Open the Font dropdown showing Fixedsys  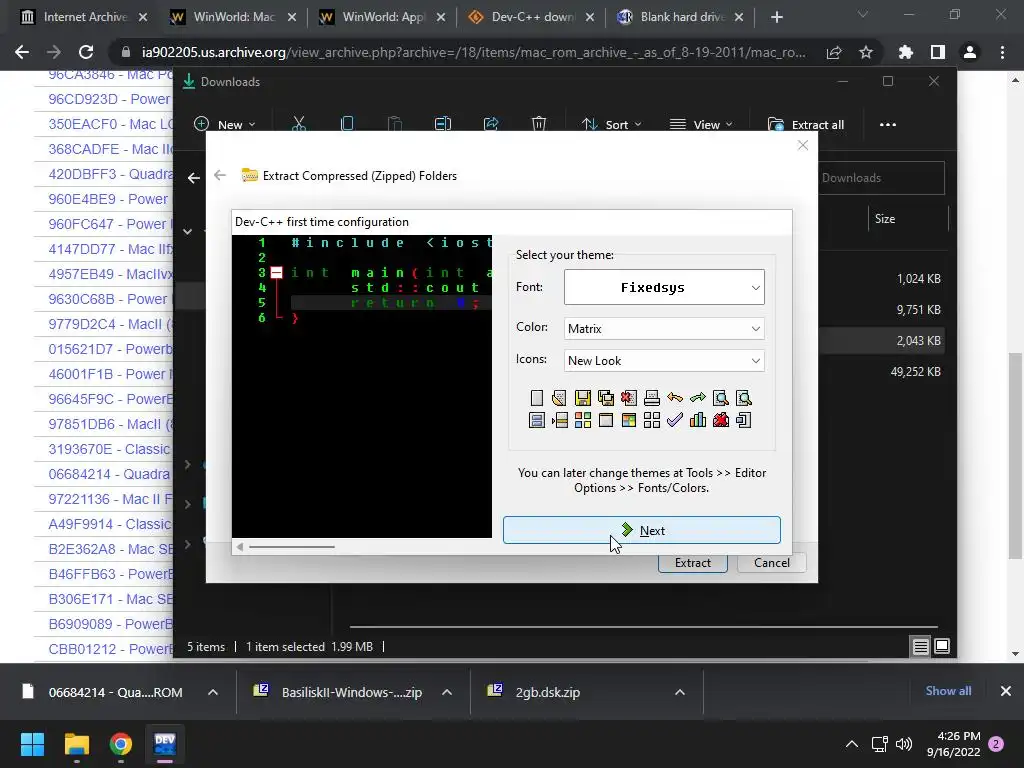pyautogui.click(x=664, y=287)
